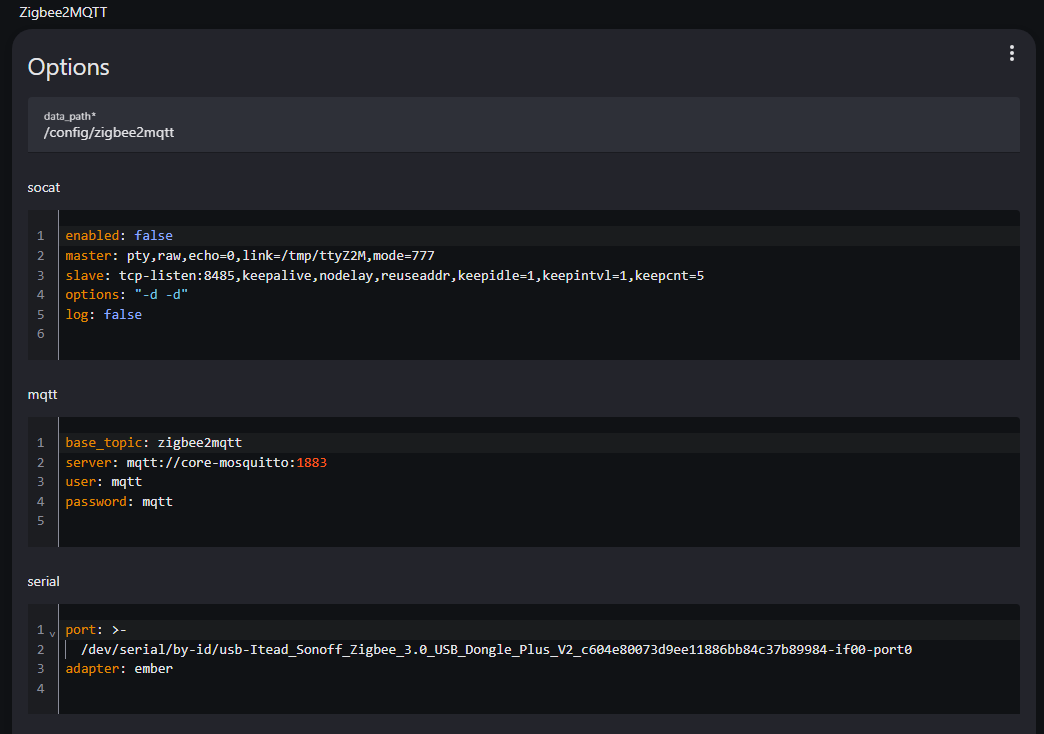Click the 'adapter: ember' line
The height and width of the screenshot is (734, 1044).
(x=119, y=669)
